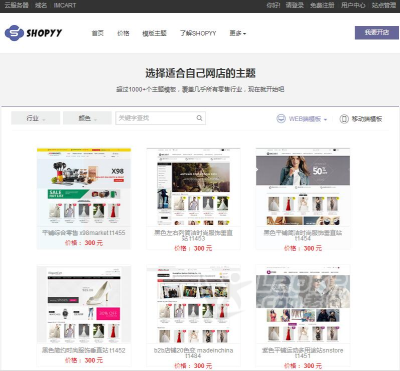Click the 移动端模板 phone icon
The width and height of the screenshot is (400, 371).
click(344, 119)
